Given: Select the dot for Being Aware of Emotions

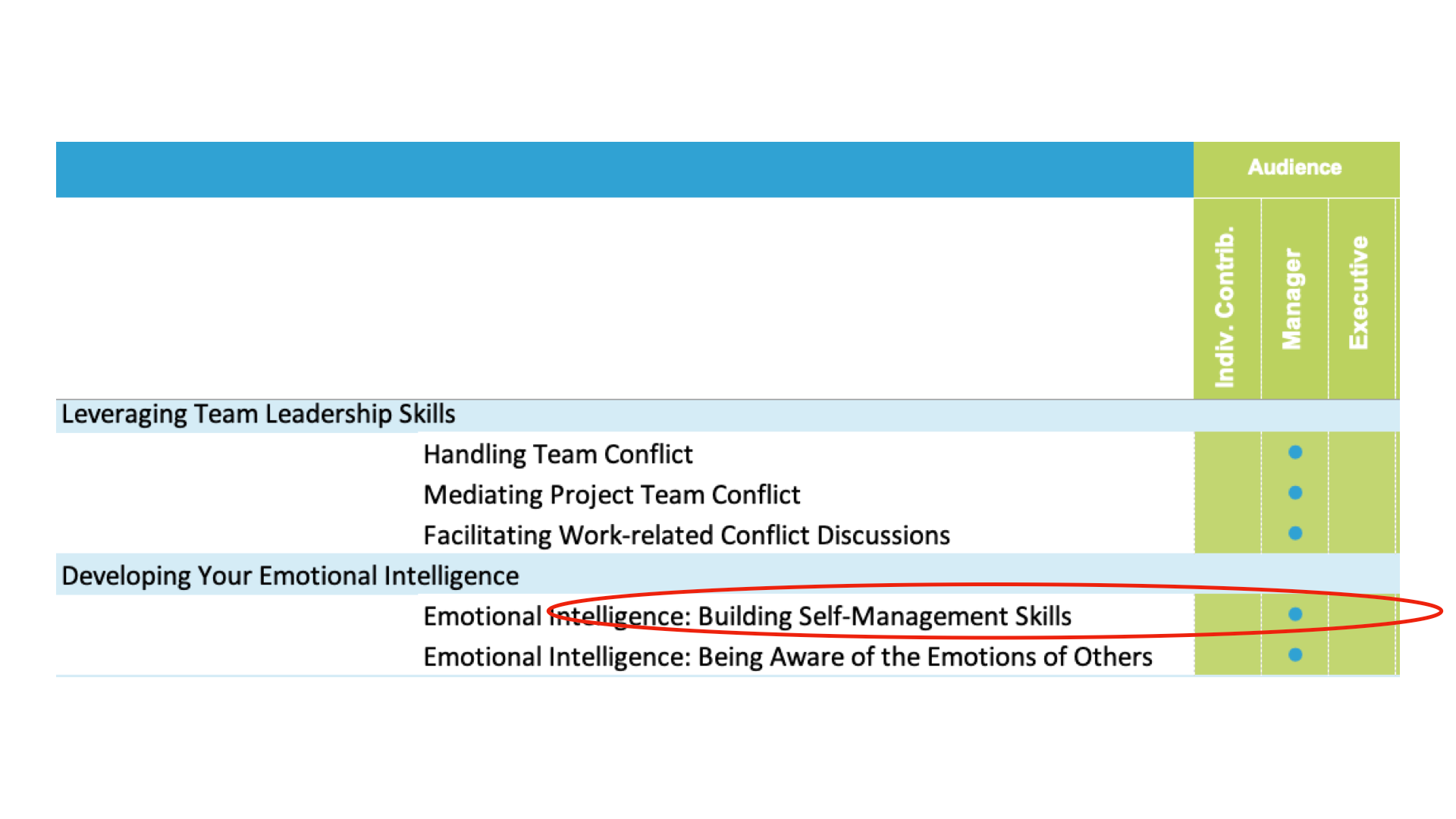Looking at the screenshot, I should click(x=1295, y=654).
